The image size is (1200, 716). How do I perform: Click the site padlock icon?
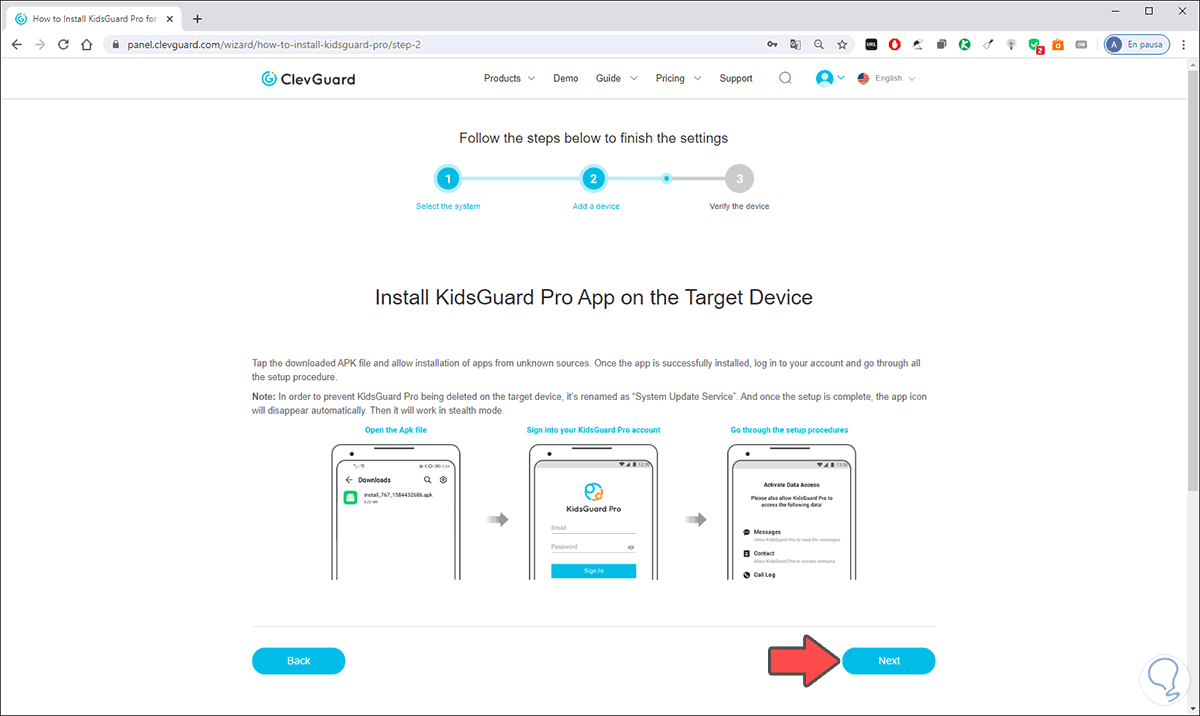(x=115, y=44)
